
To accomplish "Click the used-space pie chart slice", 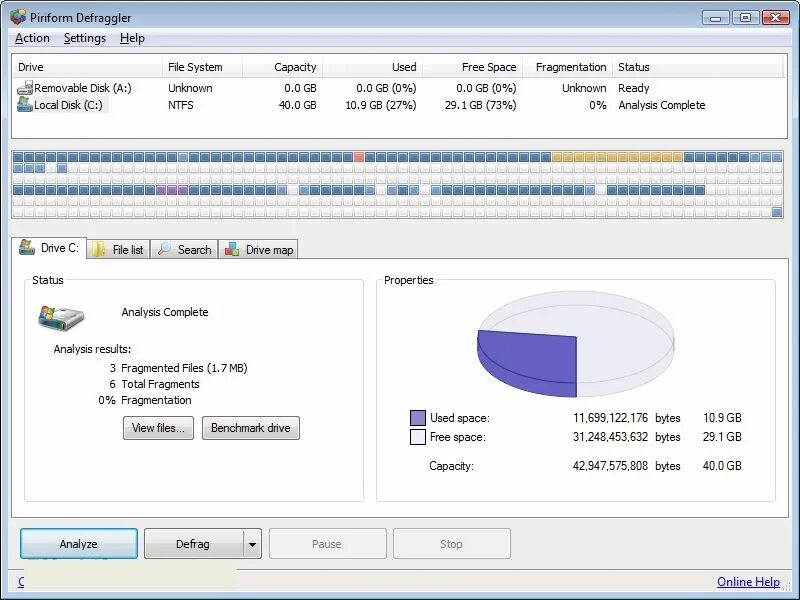I will [x=528, y=361].
